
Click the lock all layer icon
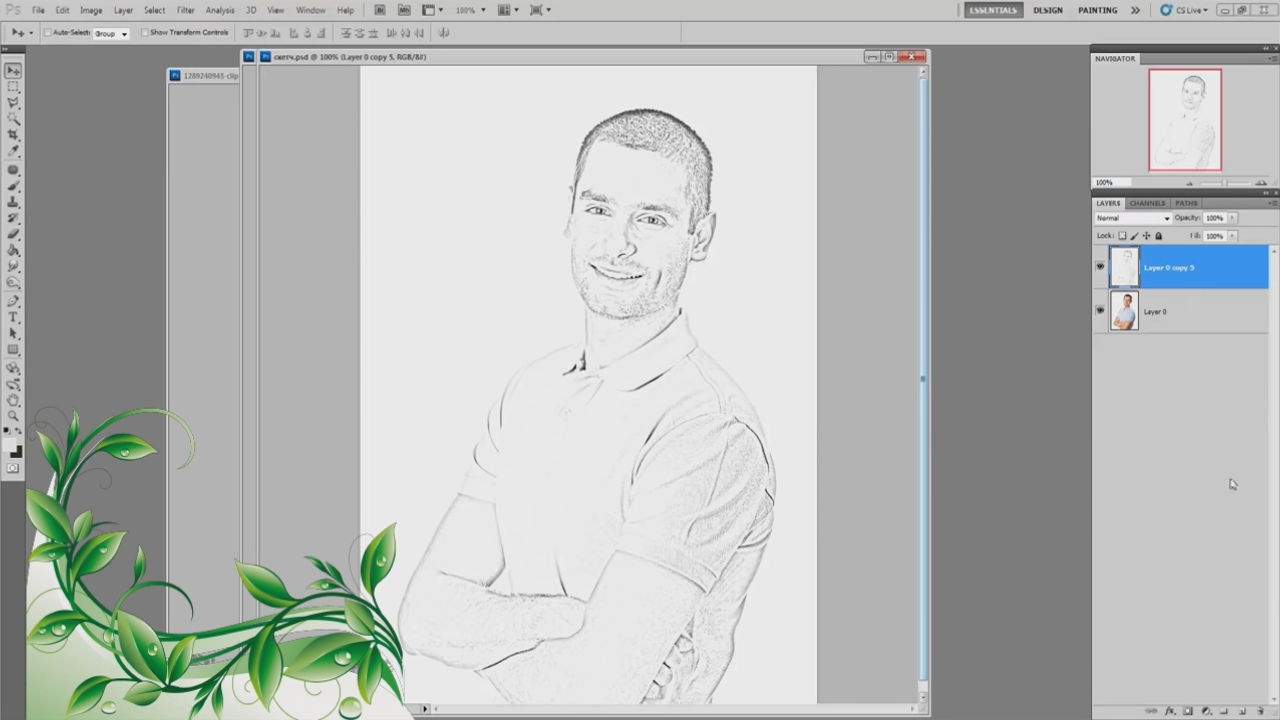pyautogui.click(x=1158, y=236)
